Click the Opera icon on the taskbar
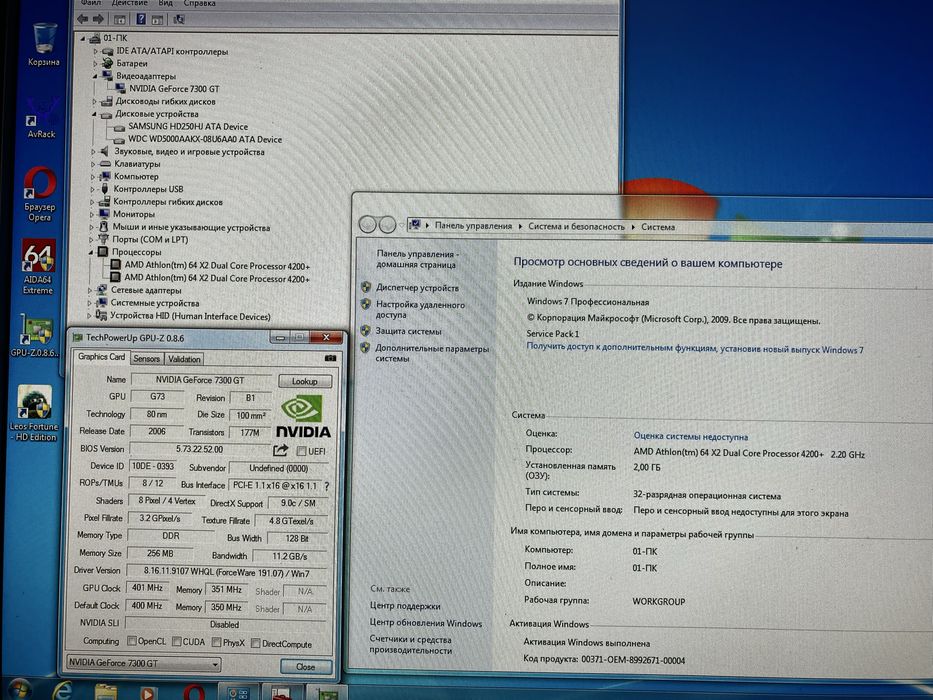Viewport: 933px width, 700px height. click(193, 692)
